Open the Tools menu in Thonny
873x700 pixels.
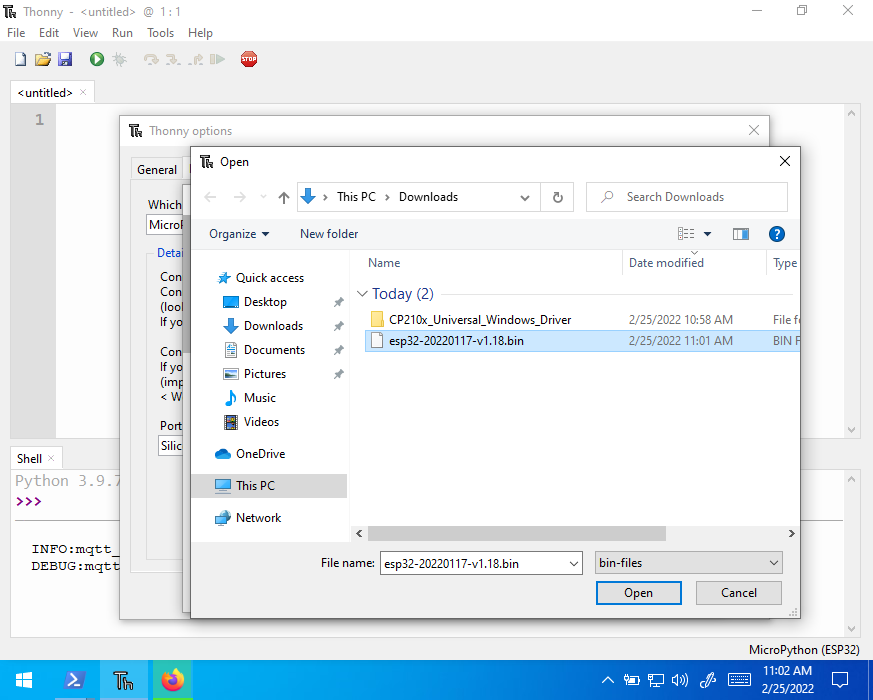tap(160, 33)
